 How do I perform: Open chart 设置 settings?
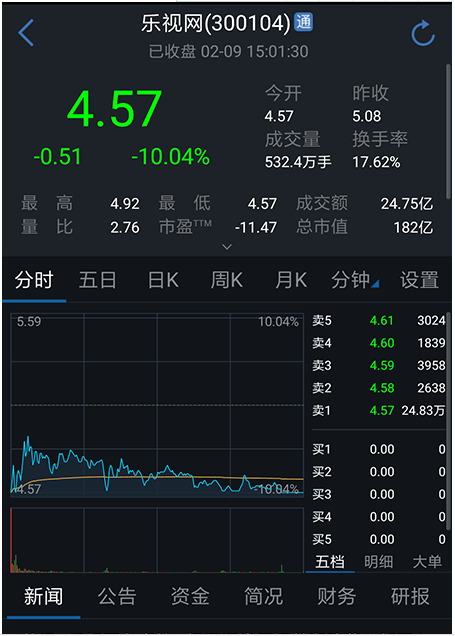coord(419,280)
